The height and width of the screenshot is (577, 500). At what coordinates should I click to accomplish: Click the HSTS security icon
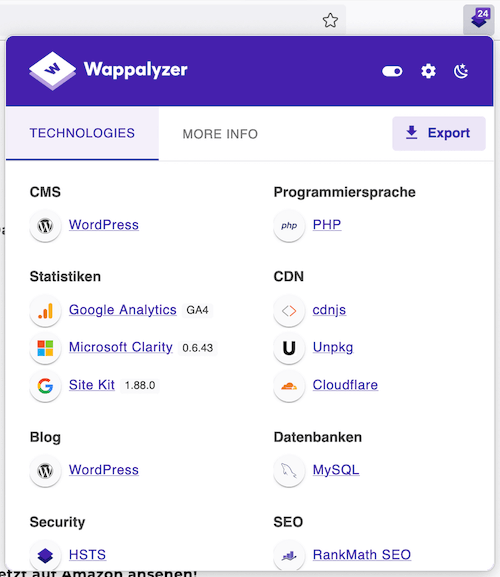tap(45, 555)
